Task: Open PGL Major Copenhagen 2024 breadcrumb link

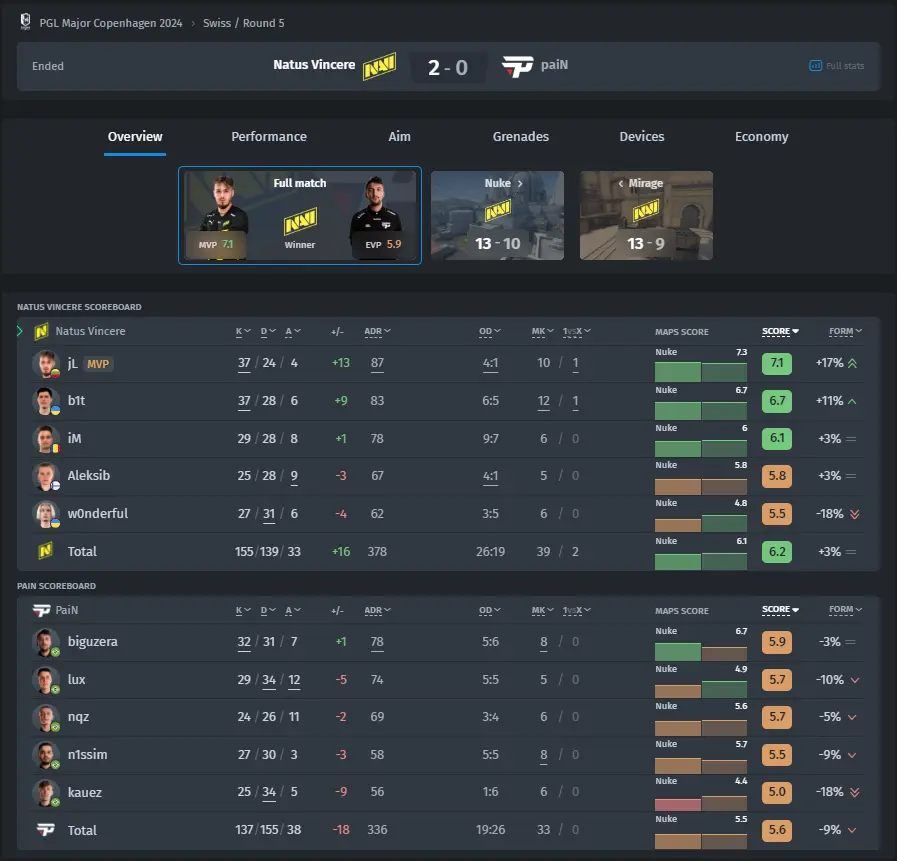Action: tap(110, 23)
